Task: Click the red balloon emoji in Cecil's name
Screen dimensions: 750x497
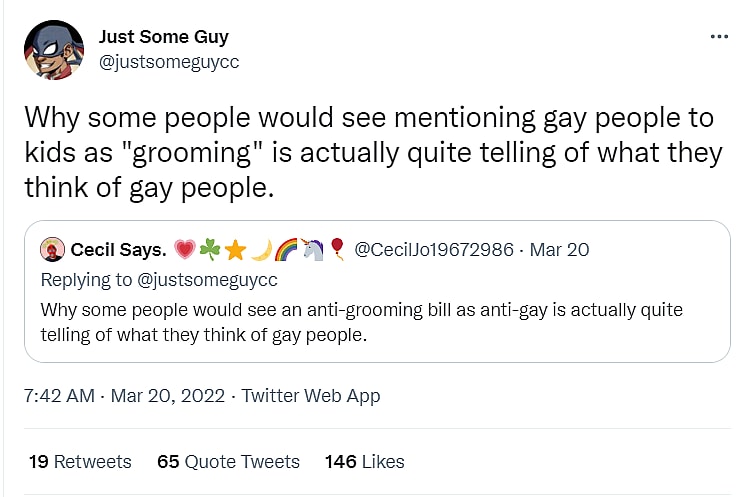Action: 337,249
